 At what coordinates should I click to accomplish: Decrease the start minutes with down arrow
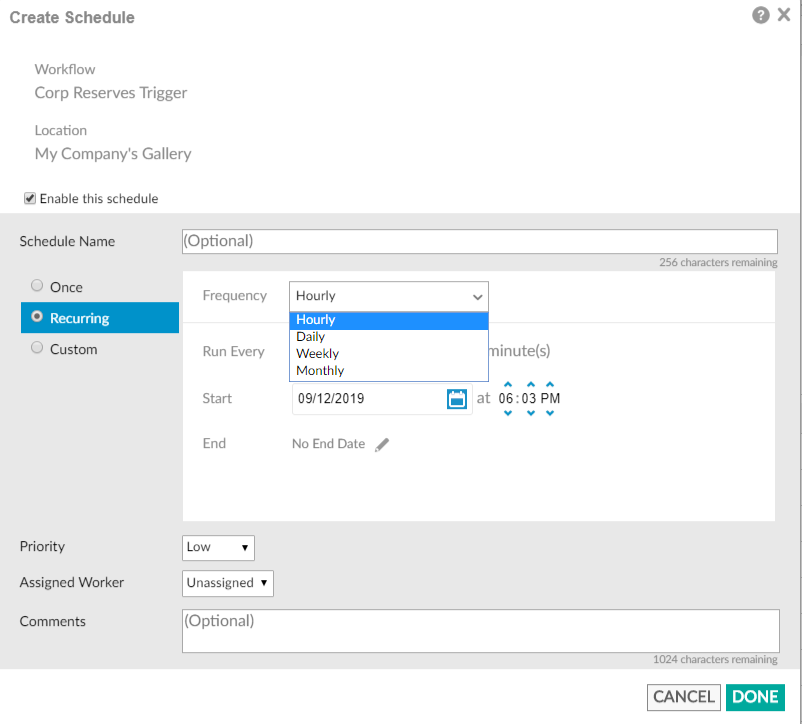click(531, 413)
